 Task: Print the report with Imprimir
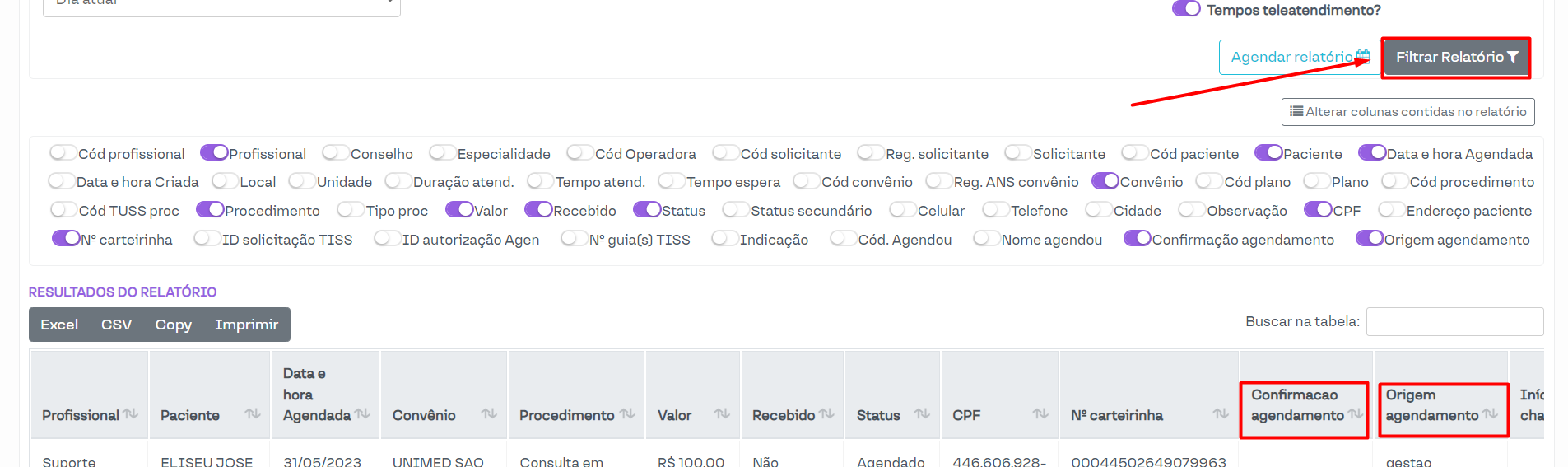246,325
